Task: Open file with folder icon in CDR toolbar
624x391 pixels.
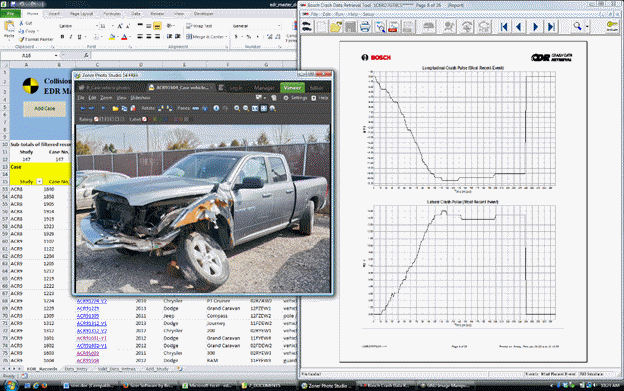Action: click(335, 27)
